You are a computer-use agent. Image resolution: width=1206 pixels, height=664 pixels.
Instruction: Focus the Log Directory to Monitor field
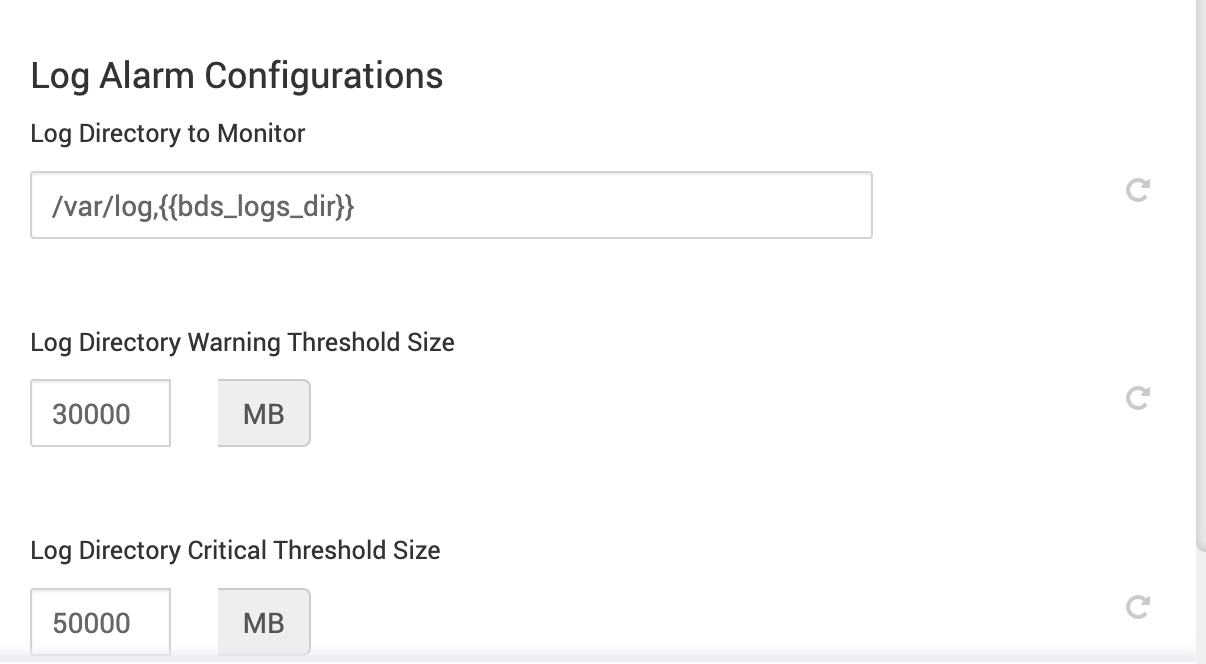[x=600, y=206]
